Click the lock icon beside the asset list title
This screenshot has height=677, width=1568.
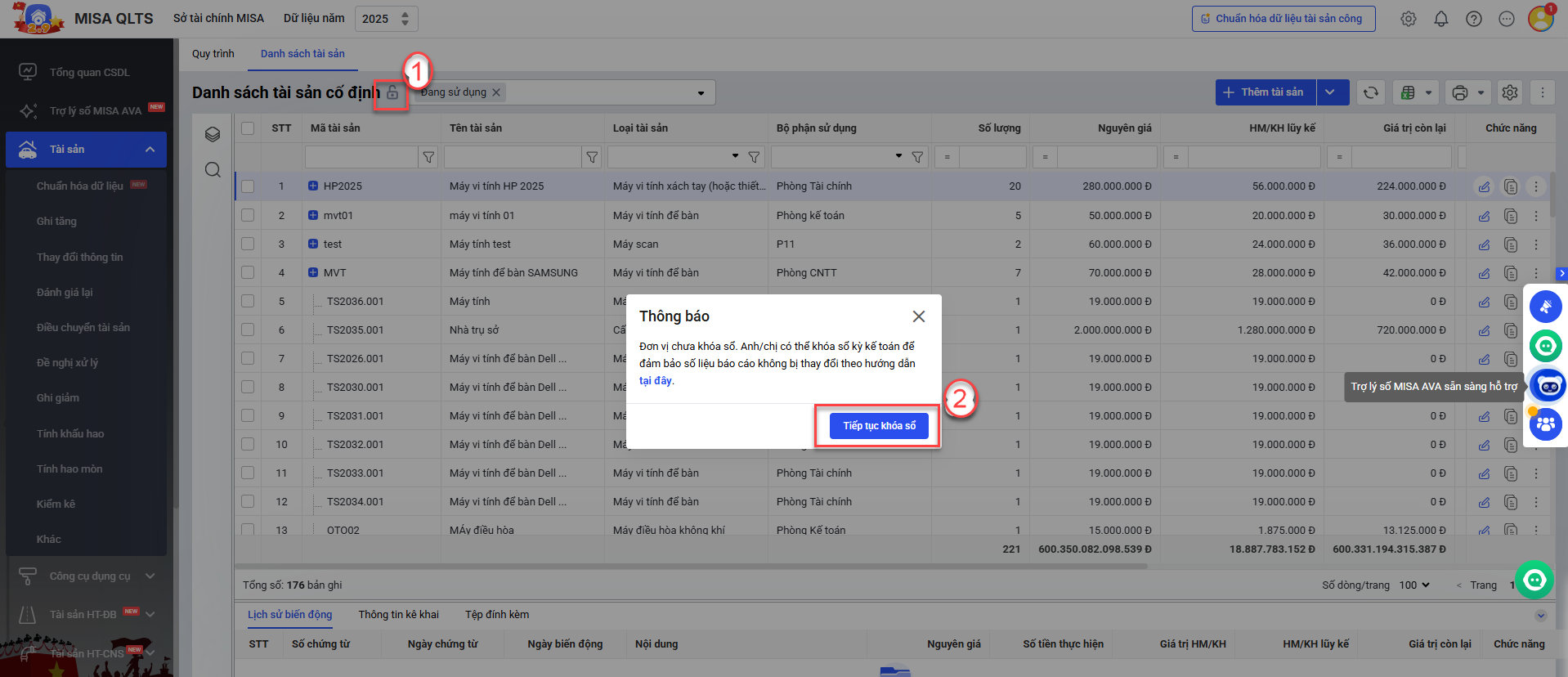click(x=392, y=93)
